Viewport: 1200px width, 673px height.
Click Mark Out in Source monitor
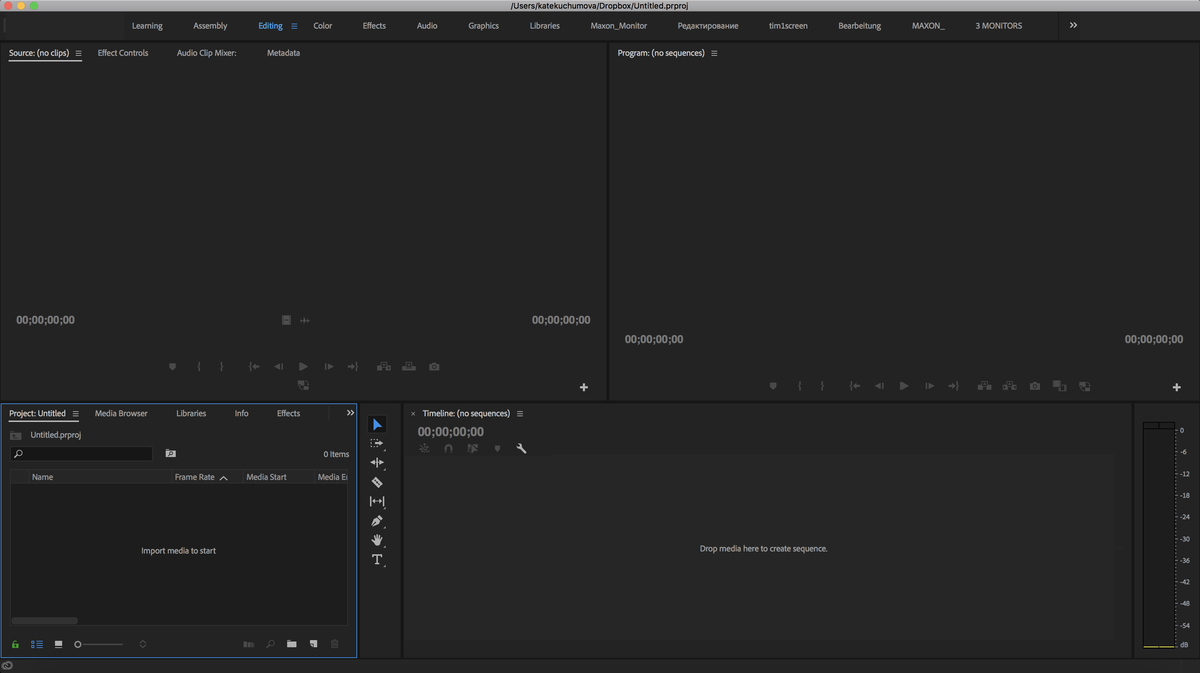pyautogui.click(x=221, y=367)
